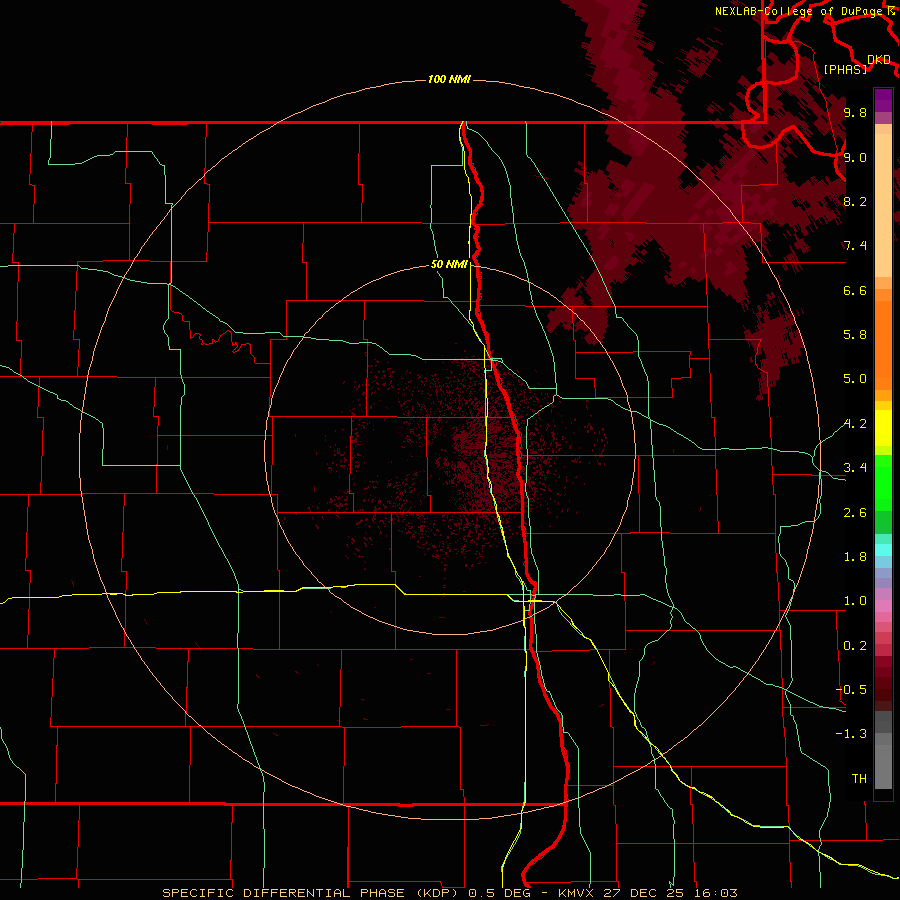Click the 5.8 value on color scale
The width and height of the screenshot is (900, 900).
coord(855,335)
